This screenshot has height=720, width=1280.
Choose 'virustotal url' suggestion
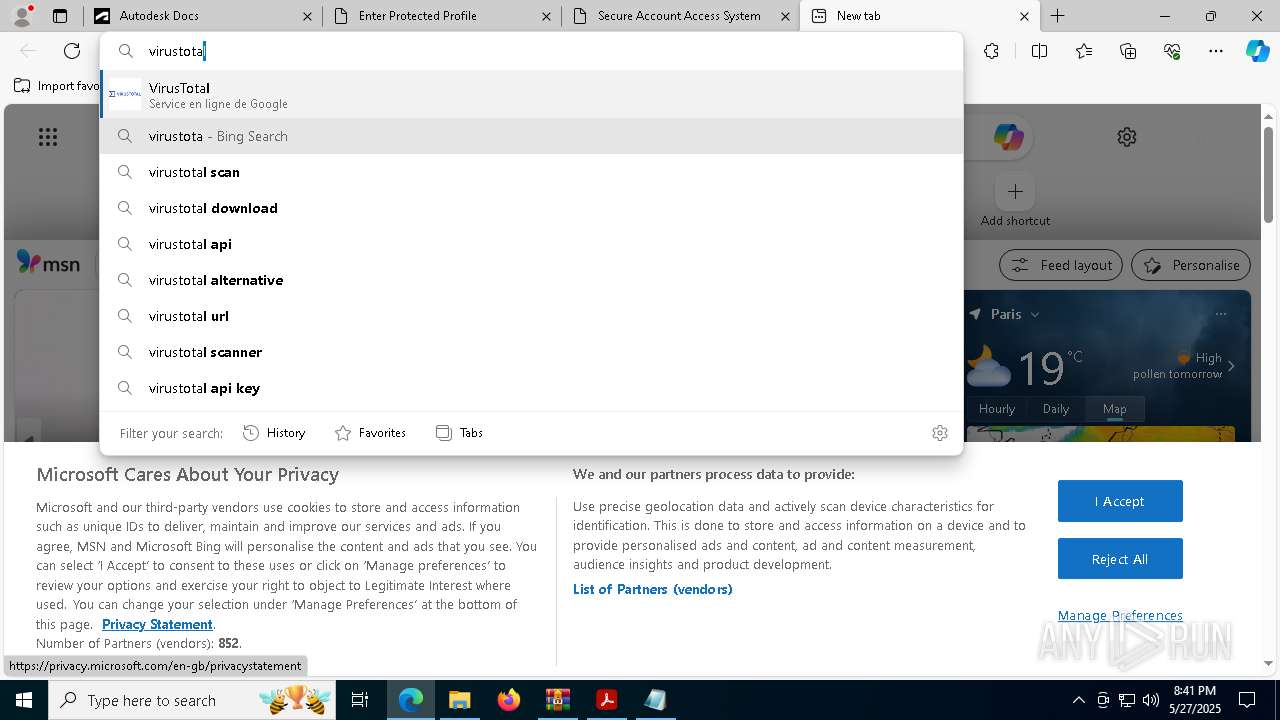531,316
